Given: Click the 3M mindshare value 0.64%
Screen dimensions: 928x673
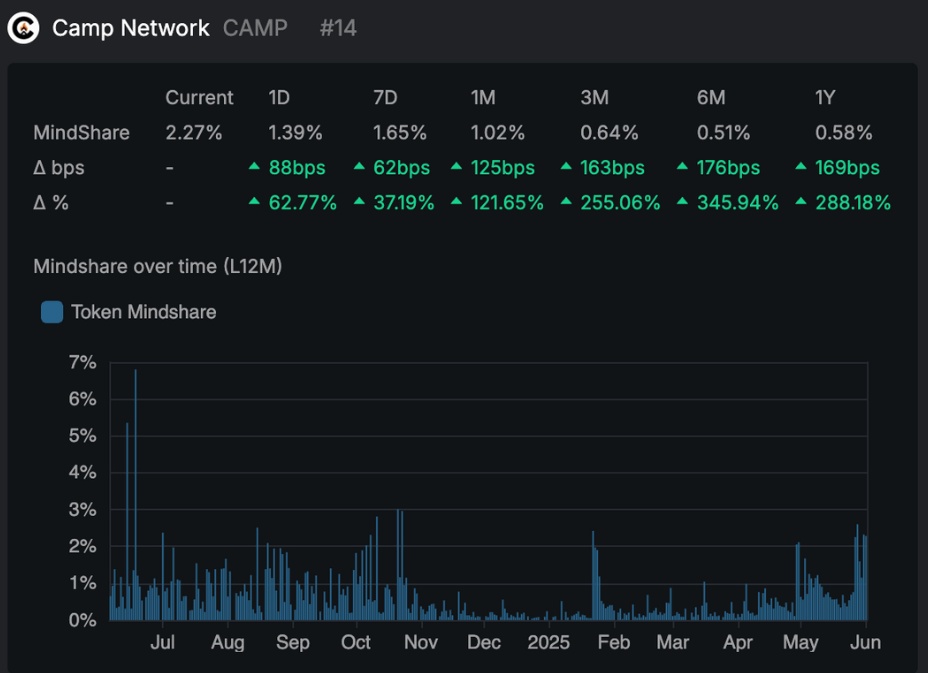Looking at the screenshot, I should click(609, 132).
